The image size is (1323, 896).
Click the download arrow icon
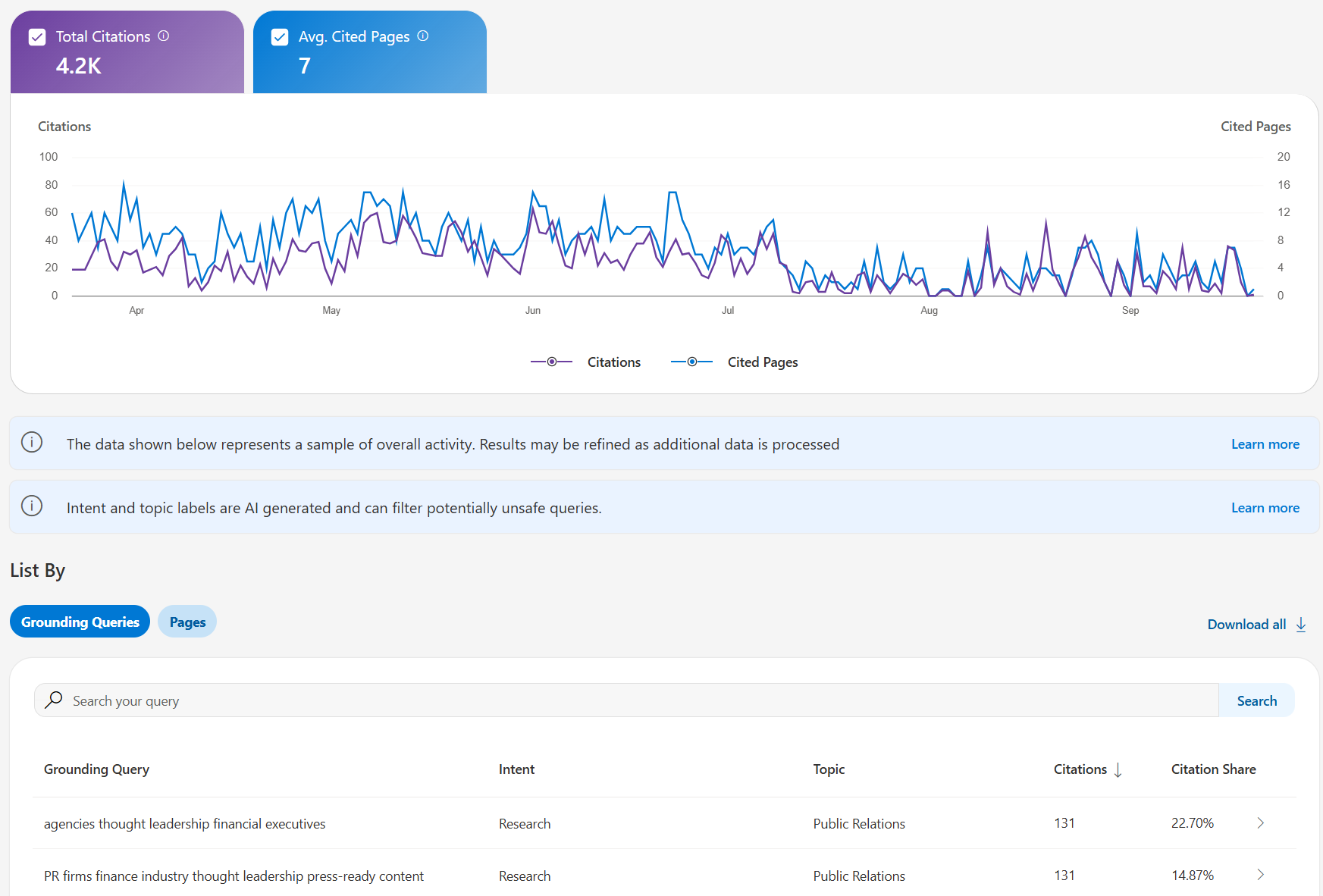click(1301, 625)
